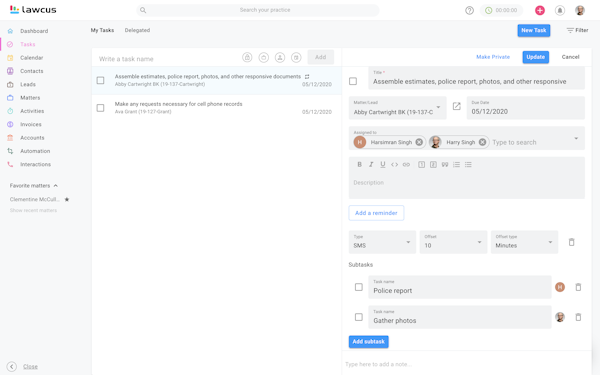Toggle underline formatting in description
This screenshot has width=600, height=375.
point(383,165)
